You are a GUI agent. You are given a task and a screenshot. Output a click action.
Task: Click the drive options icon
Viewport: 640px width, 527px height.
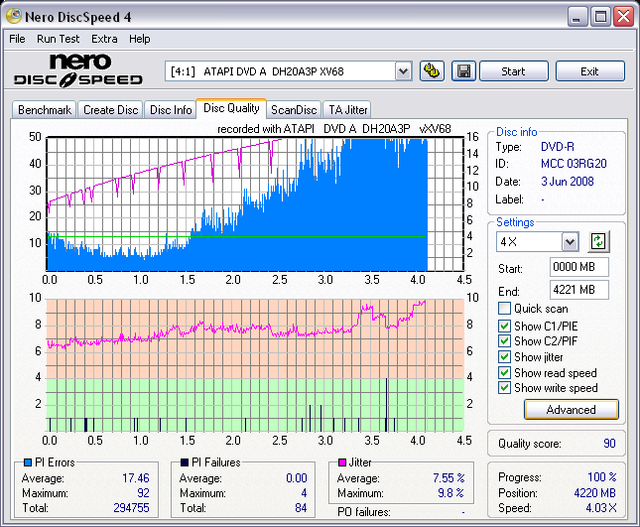coord(432,71)
